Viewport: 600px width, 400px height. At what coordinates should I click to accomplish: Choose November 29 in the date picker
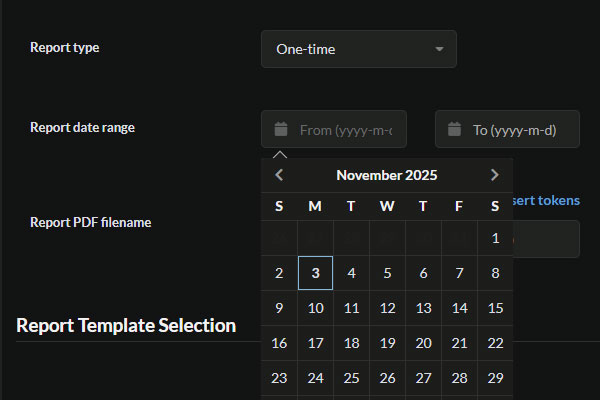(495, 378)
